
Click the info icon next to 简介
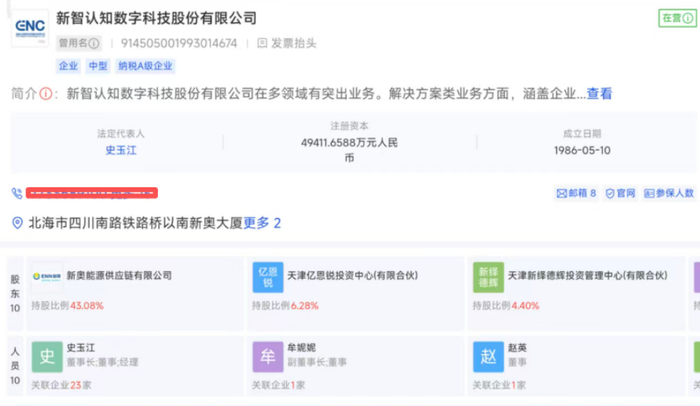coord(46,94)
